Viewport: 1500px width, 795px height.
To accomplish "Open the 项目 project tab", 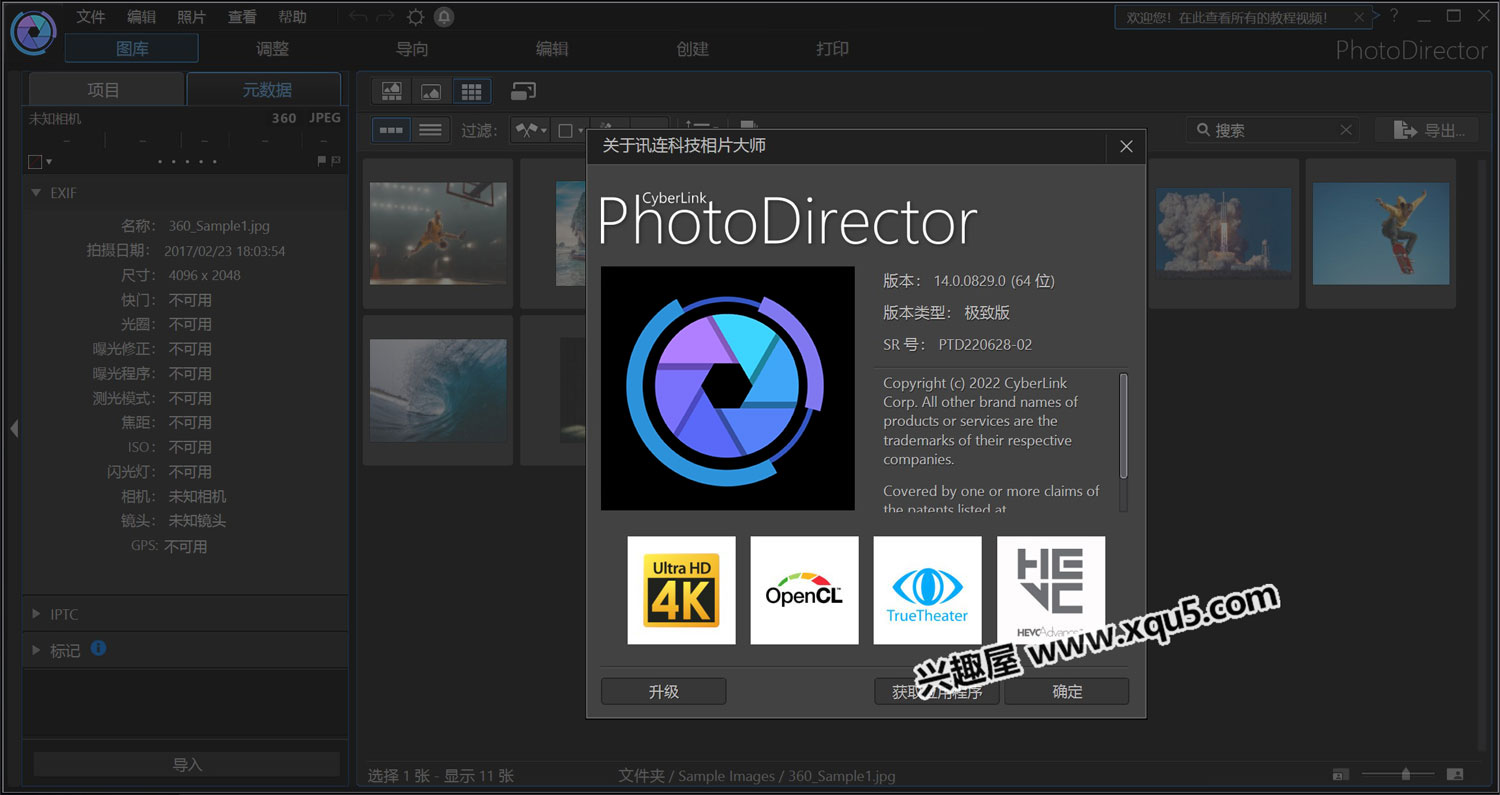I will coord(104,89).
